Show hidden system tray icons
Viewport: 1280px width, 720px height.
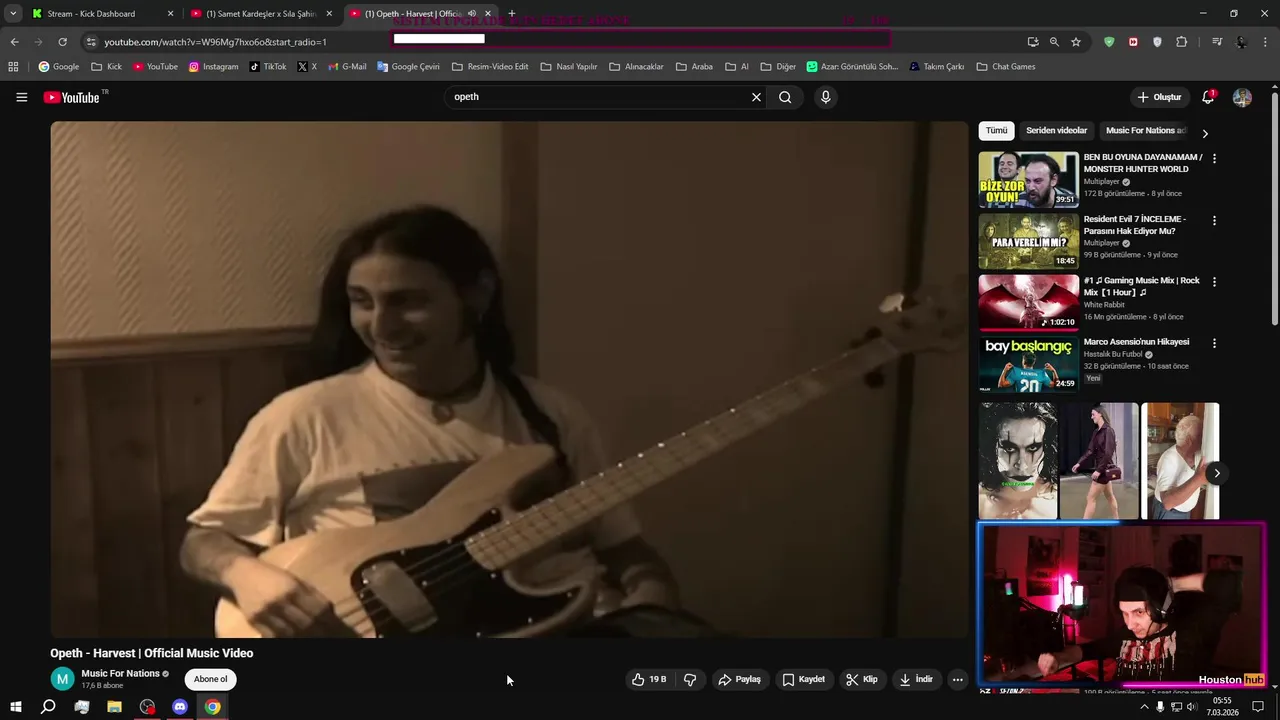pyautogui.click(x=1144, y=707)
